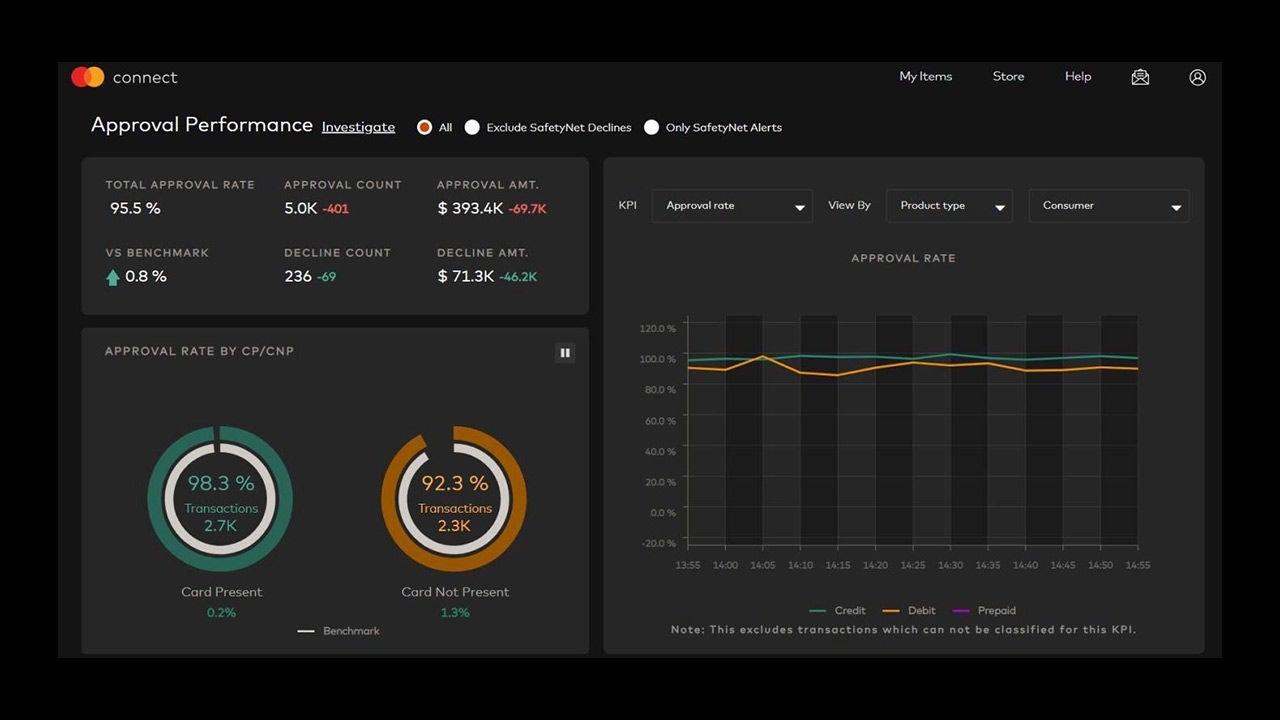
Task: Toggle the Credit legend line marker
Action: click(818, 611)
